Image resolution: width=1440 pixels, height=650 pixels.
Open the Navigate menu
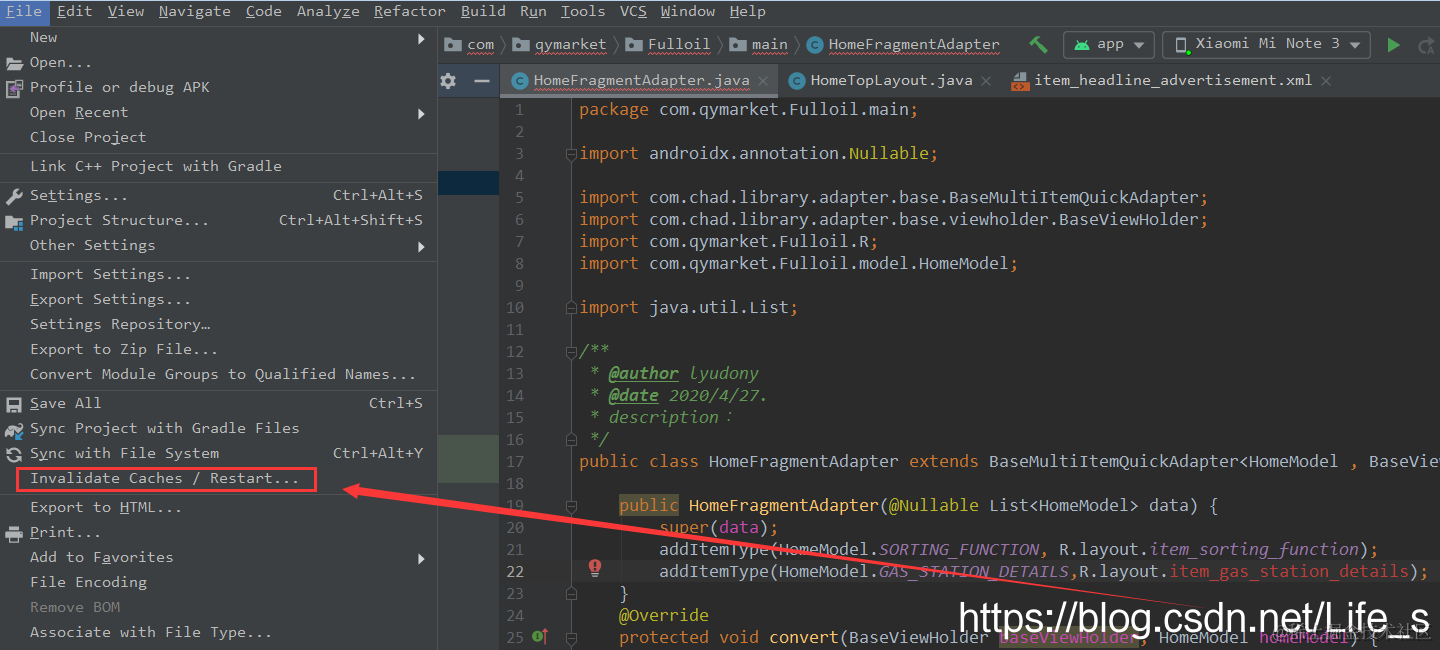click(194, 11)
